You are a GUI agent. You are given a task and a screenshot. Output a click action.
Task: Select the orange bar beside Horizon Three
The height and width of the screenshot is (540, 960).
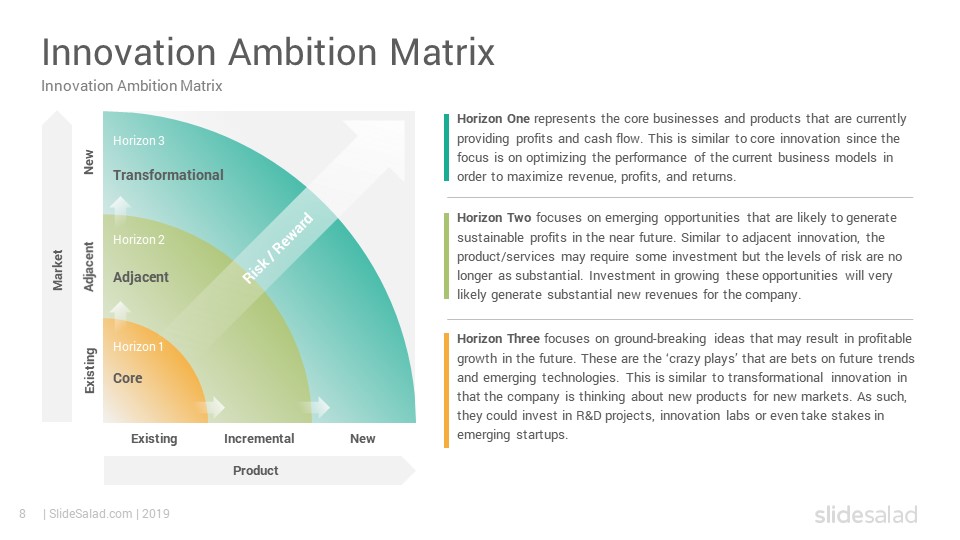click(x=446, y=391)
